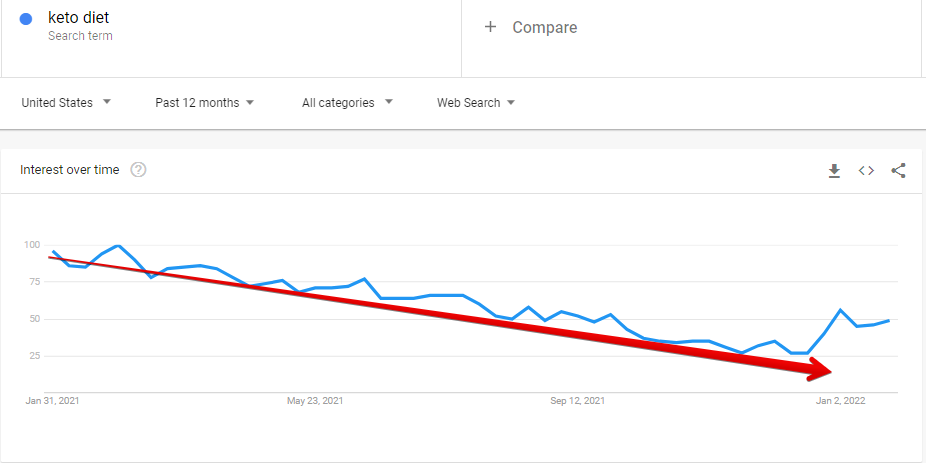This screenshot has width=926, height=463.
Task: Select the Jan 31, 2021 axis label
Action: pyautogui.click(x=53, y=401)
